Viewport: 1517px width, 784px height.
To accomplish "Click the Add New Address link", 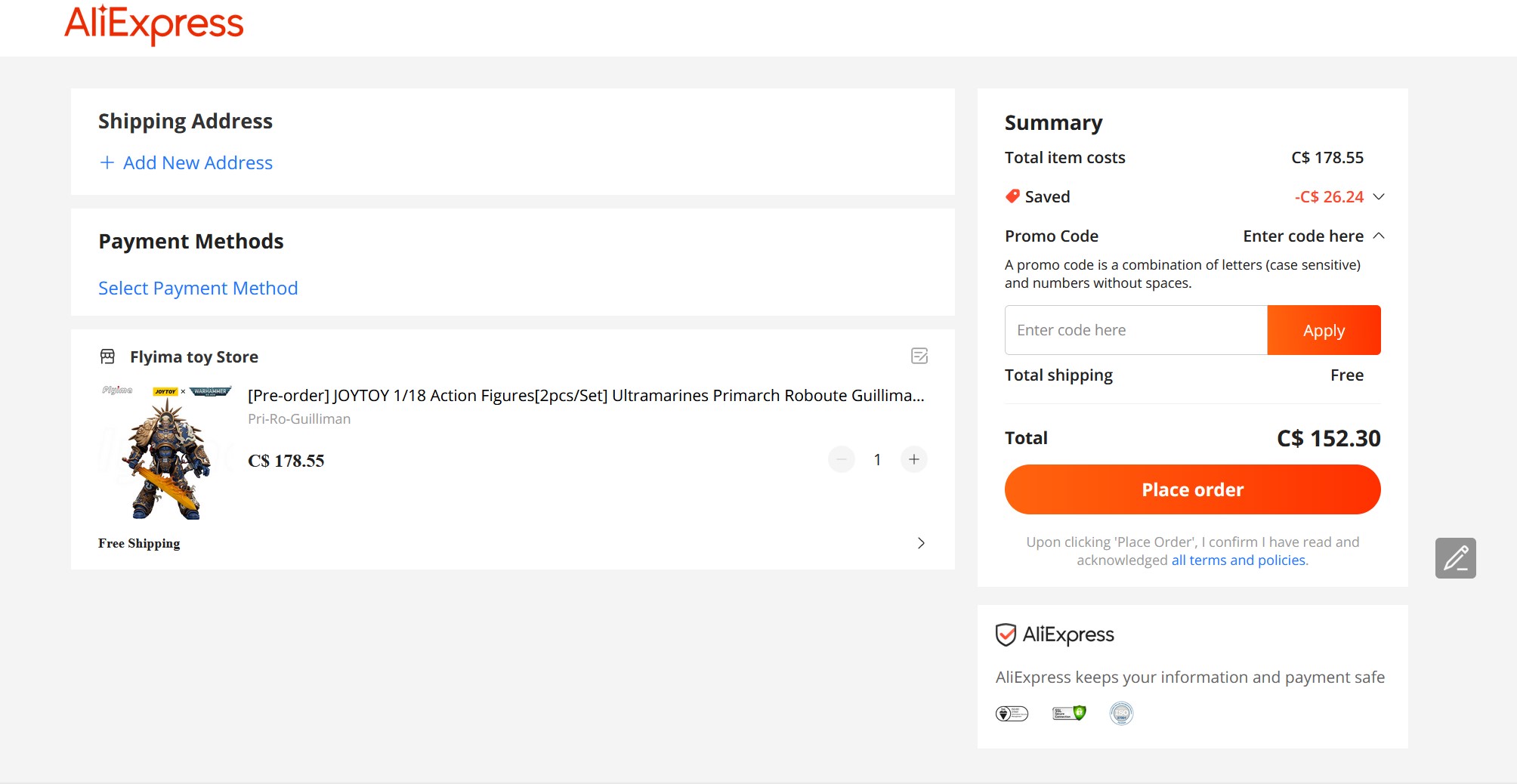I will click(x=198, y=162).
